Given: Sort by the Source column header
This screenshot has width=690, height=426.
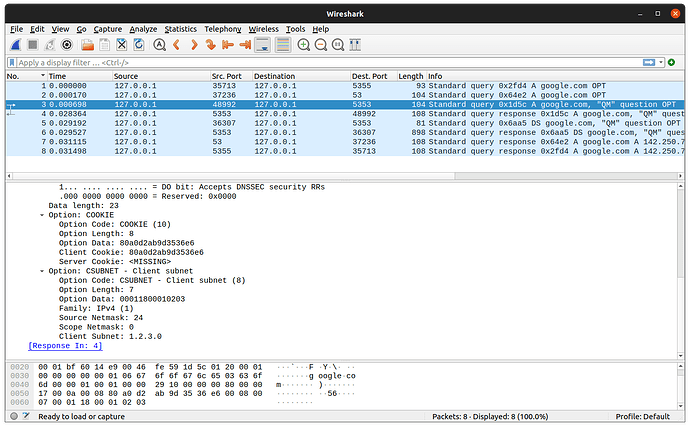Looking at the screenshot, I should 161,76.
